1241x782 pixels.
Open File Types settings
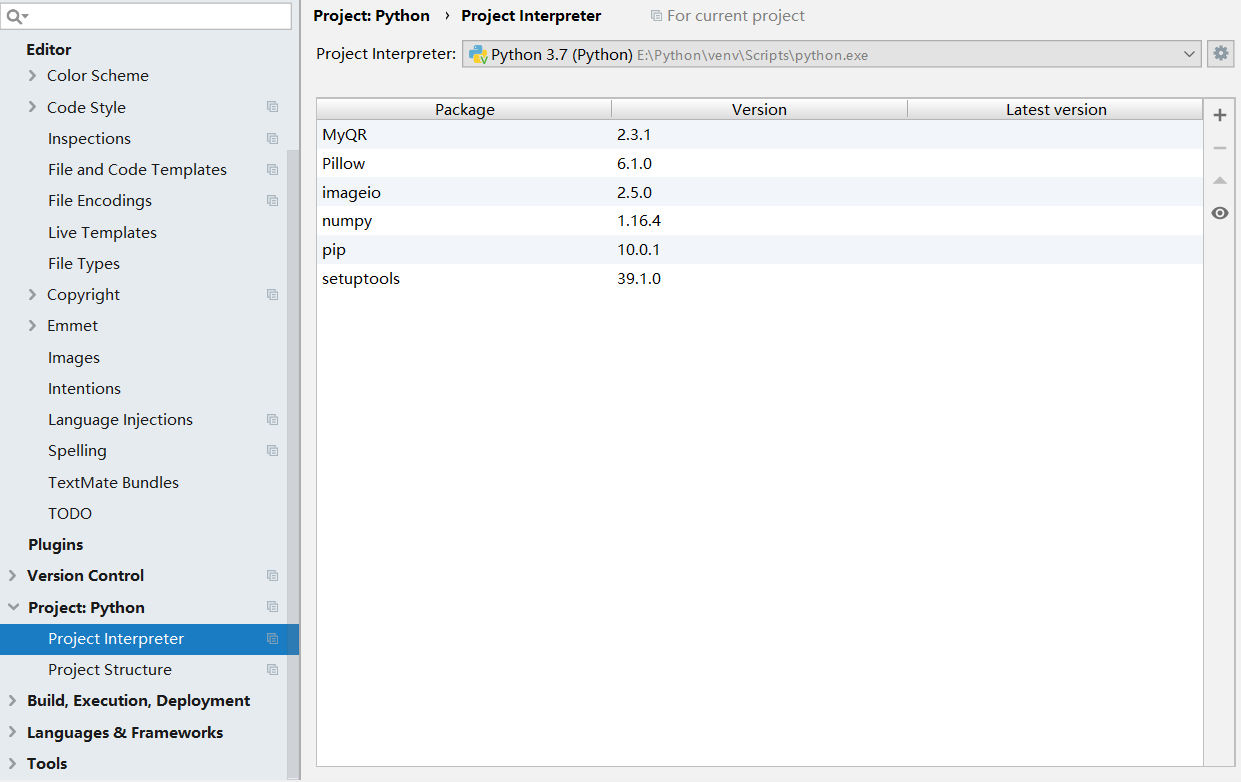coord(84,263)
